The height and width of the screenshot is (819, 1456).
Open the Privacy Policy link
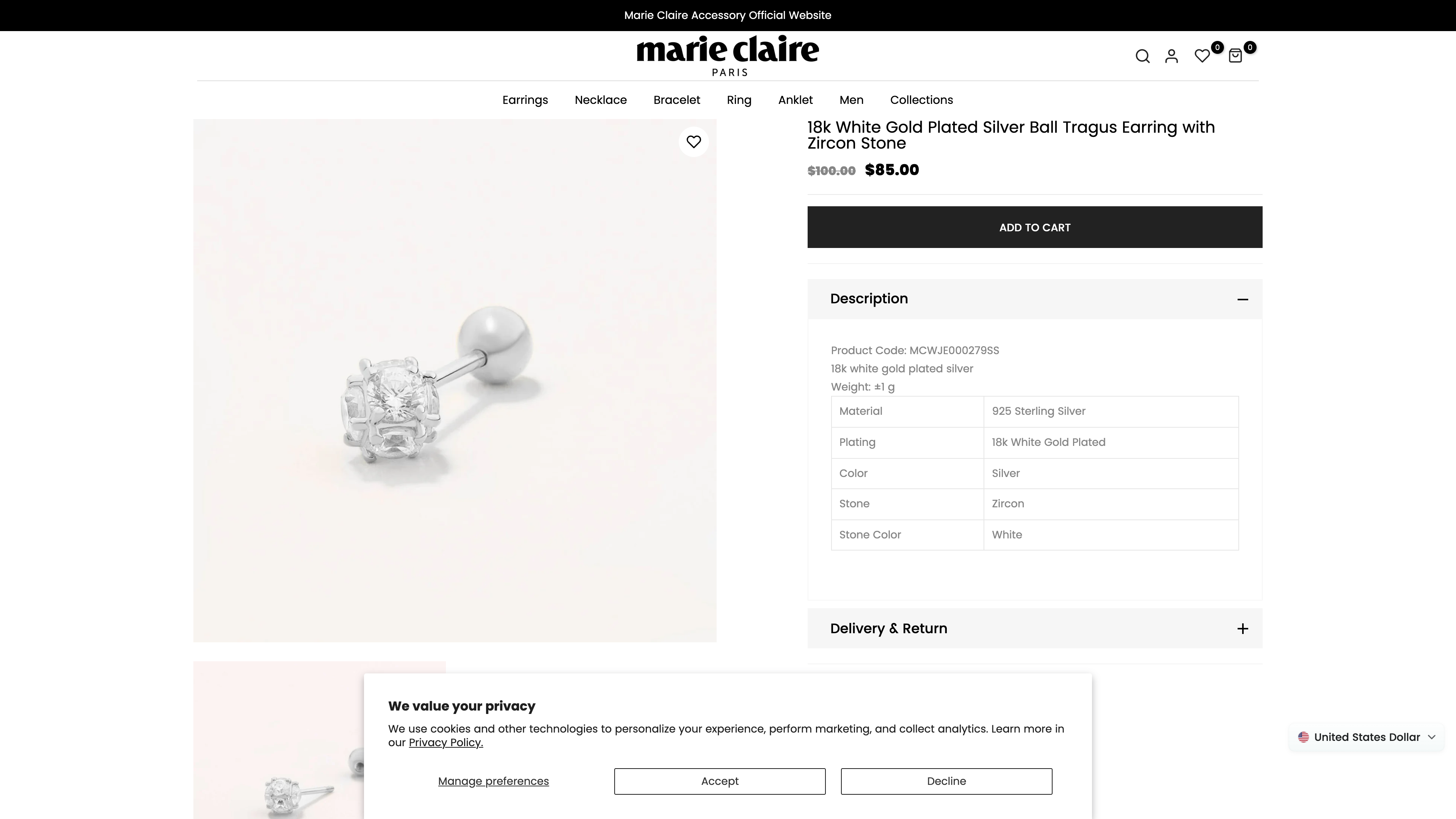446,742
